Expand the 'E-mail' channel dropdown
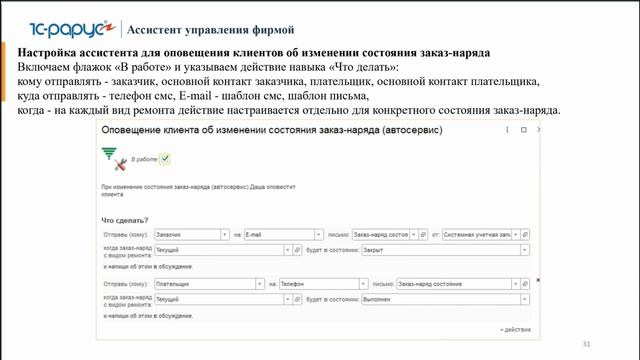Image resolution: width=640 pixels, height=360 pixels. tap(319, 235)
